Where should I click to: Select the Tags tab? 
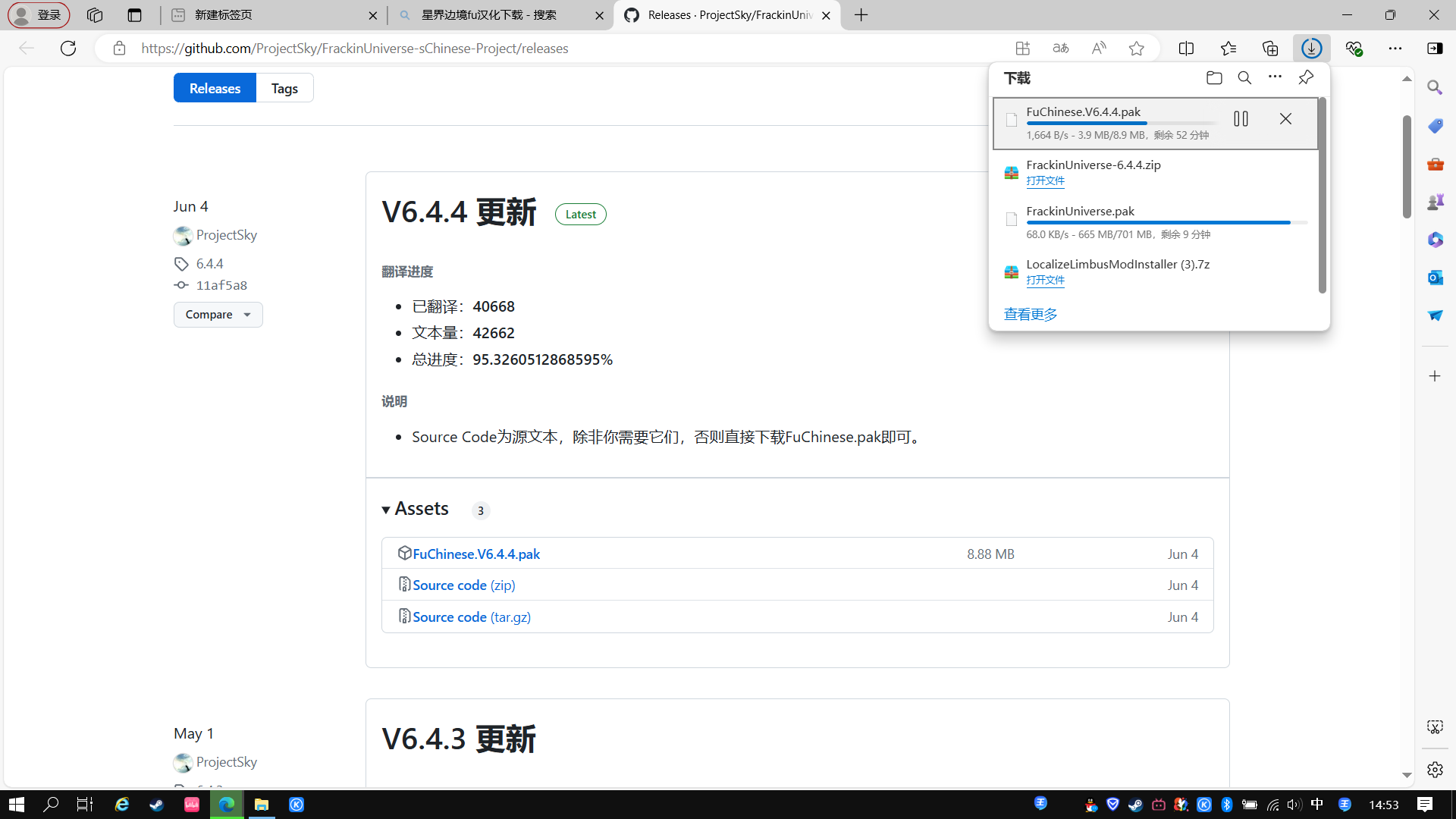click(x=284, y=88)
